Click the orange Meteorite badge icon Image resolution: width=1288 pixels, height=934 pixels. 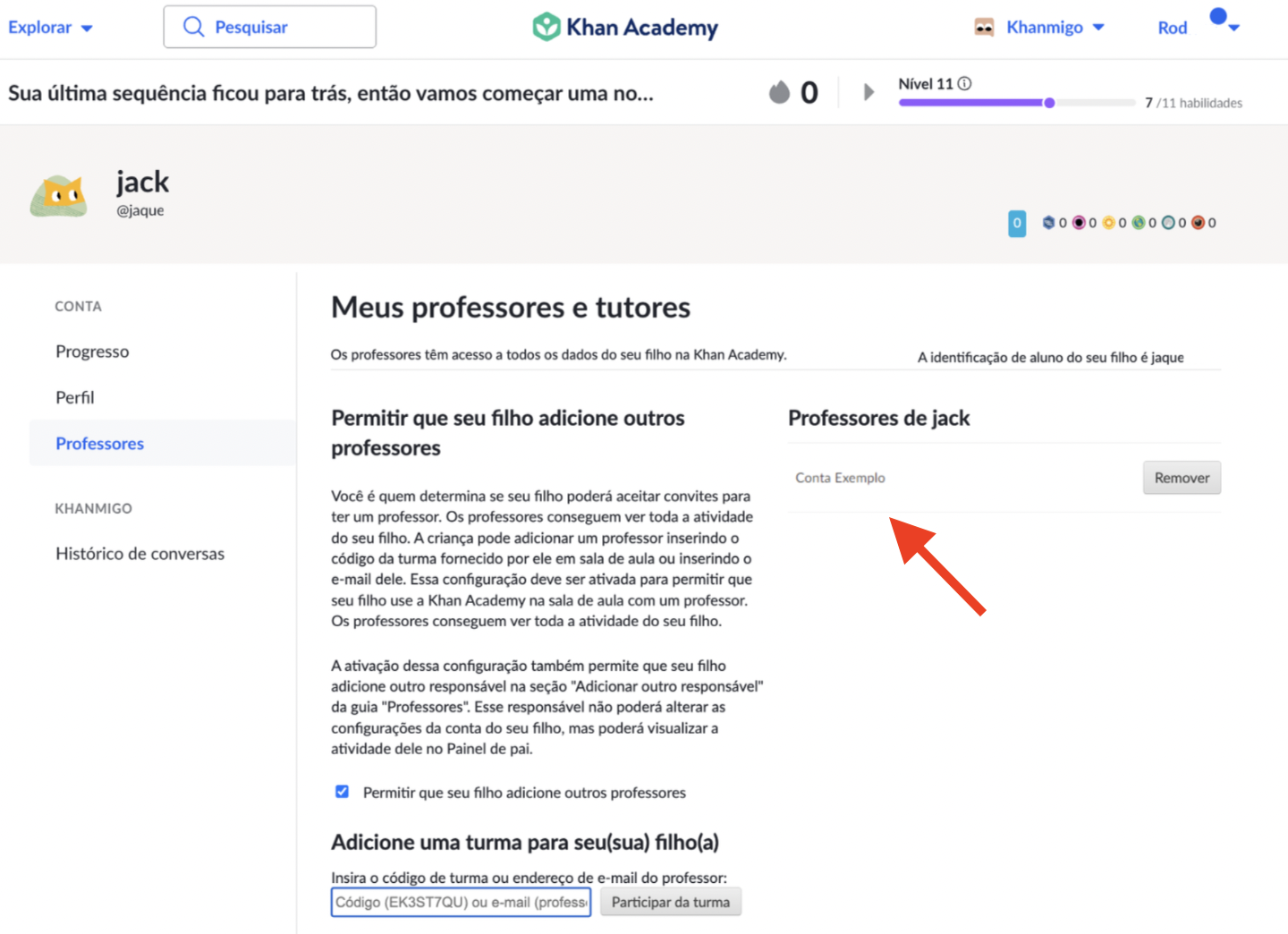pyautogui.click(x=1198, y=222)
